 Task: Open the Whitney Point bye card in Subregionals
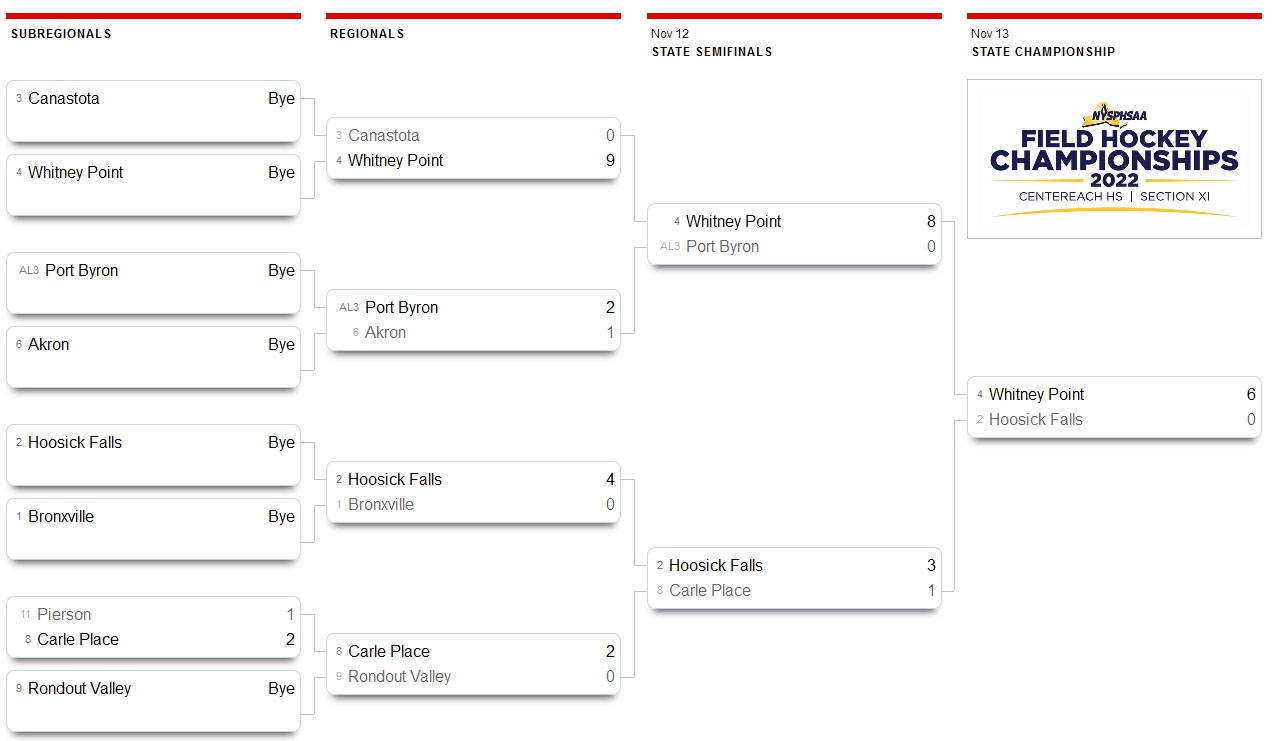click(x=153, y=185)
